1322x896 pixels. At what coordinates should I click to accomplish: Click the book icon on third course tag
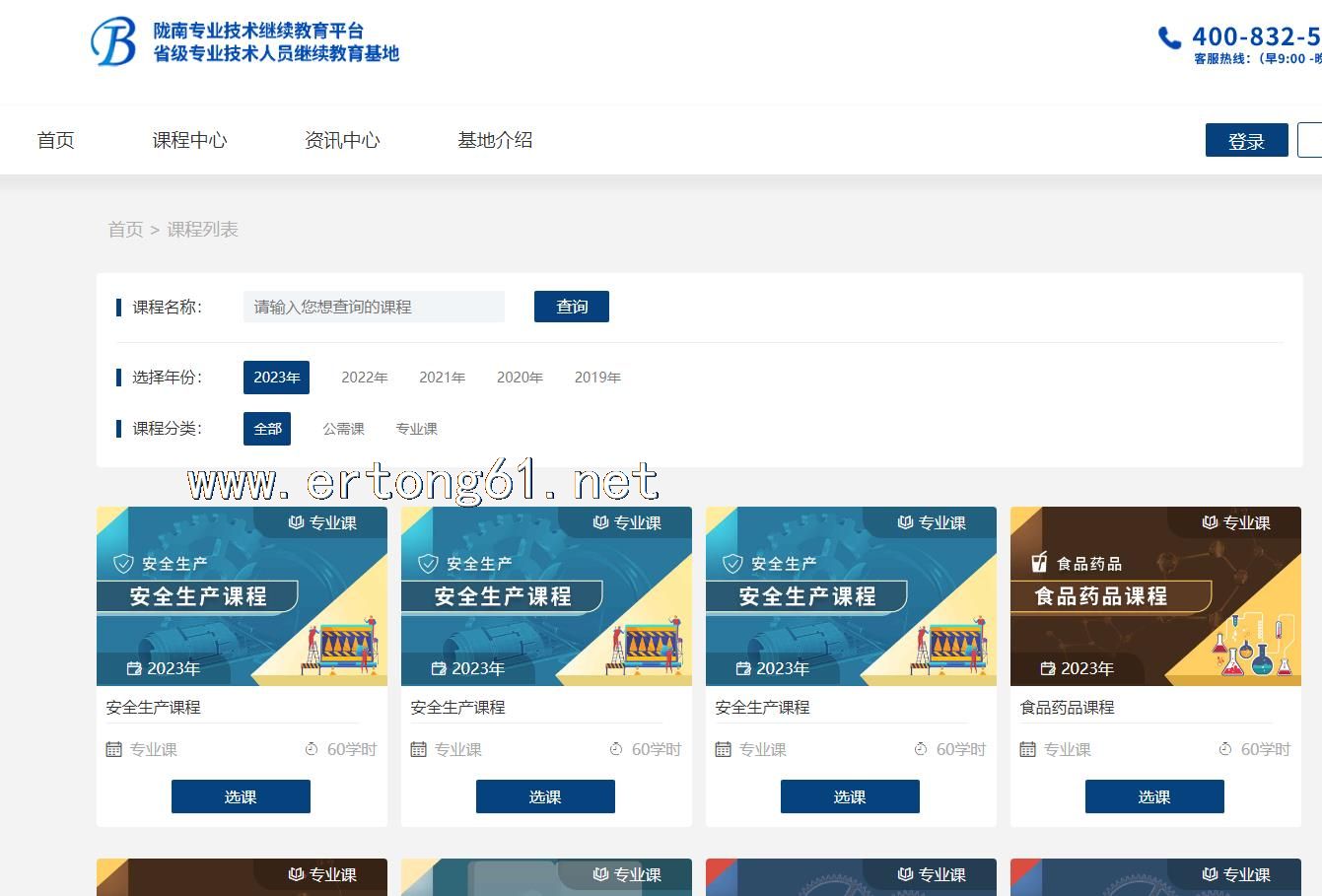[x=905, y=522]
